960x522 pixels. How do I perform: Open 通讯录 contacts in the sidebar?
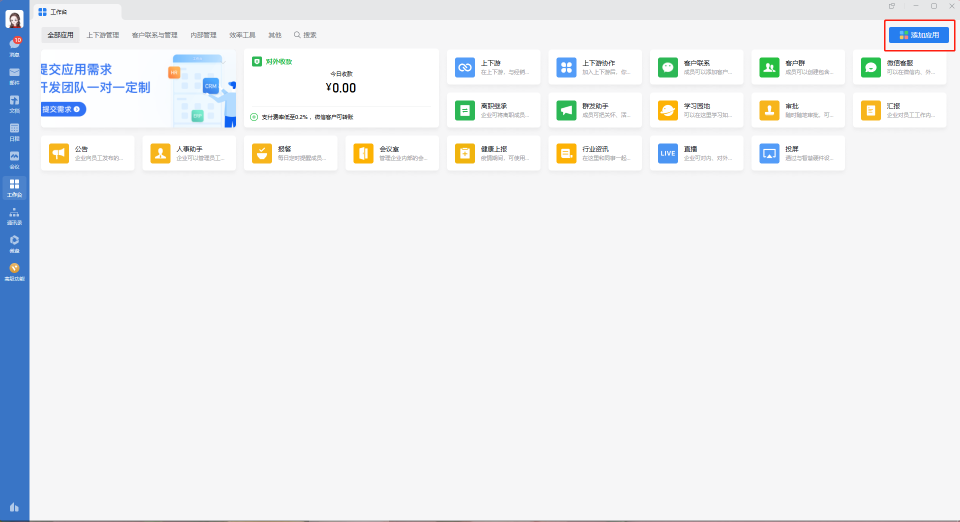(14, 214)
